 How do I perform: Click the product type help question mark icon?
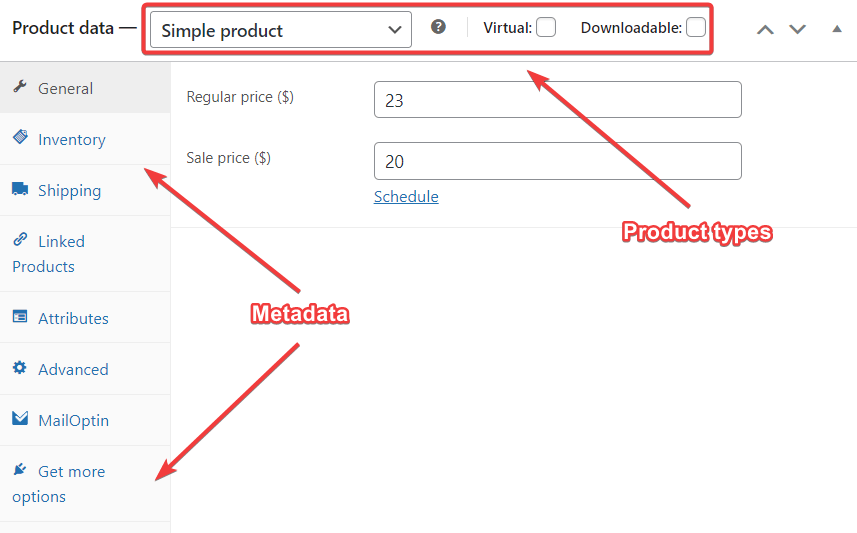click(438, 27)
